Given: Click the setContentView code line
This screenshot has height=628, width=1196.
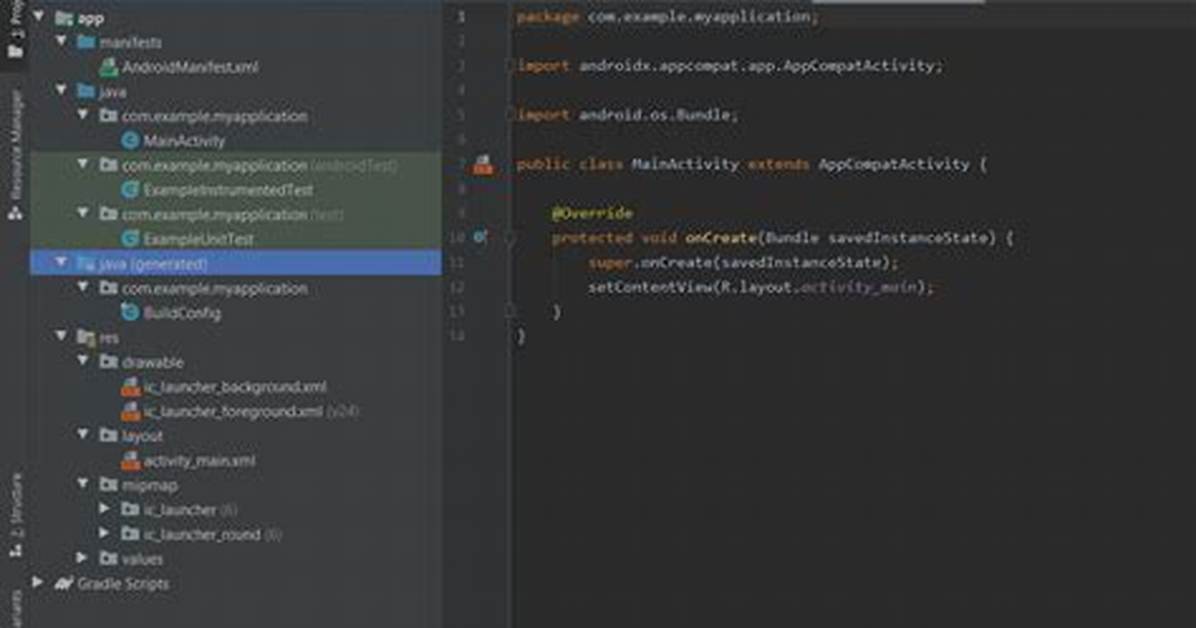Looking at the screenshot, I should pyautogui.click(x=760, y=287).
